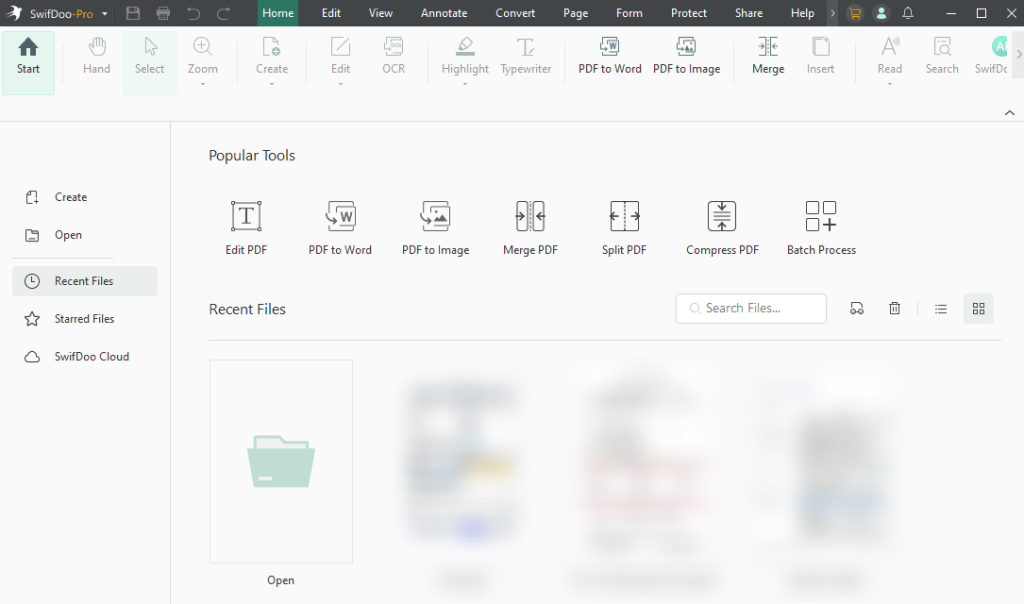
Task: Open Merge PDF from Popular Tools
Action: coord(530,228)
